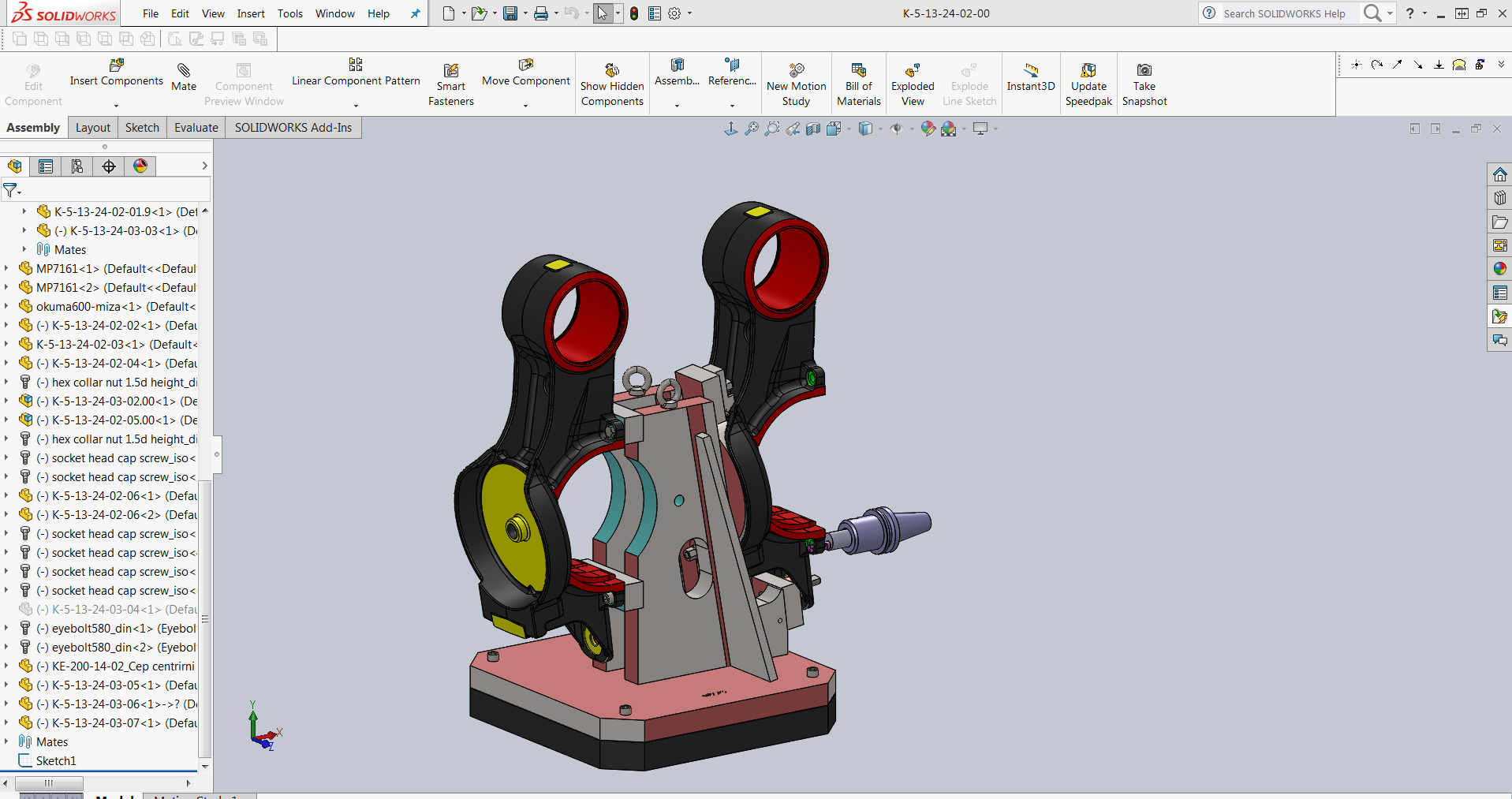The height and width of the screenshot is (799, 1512).
Task: Click the Rebuild traffic light icon
Action: pyautogui.click(x=634, y=13)
